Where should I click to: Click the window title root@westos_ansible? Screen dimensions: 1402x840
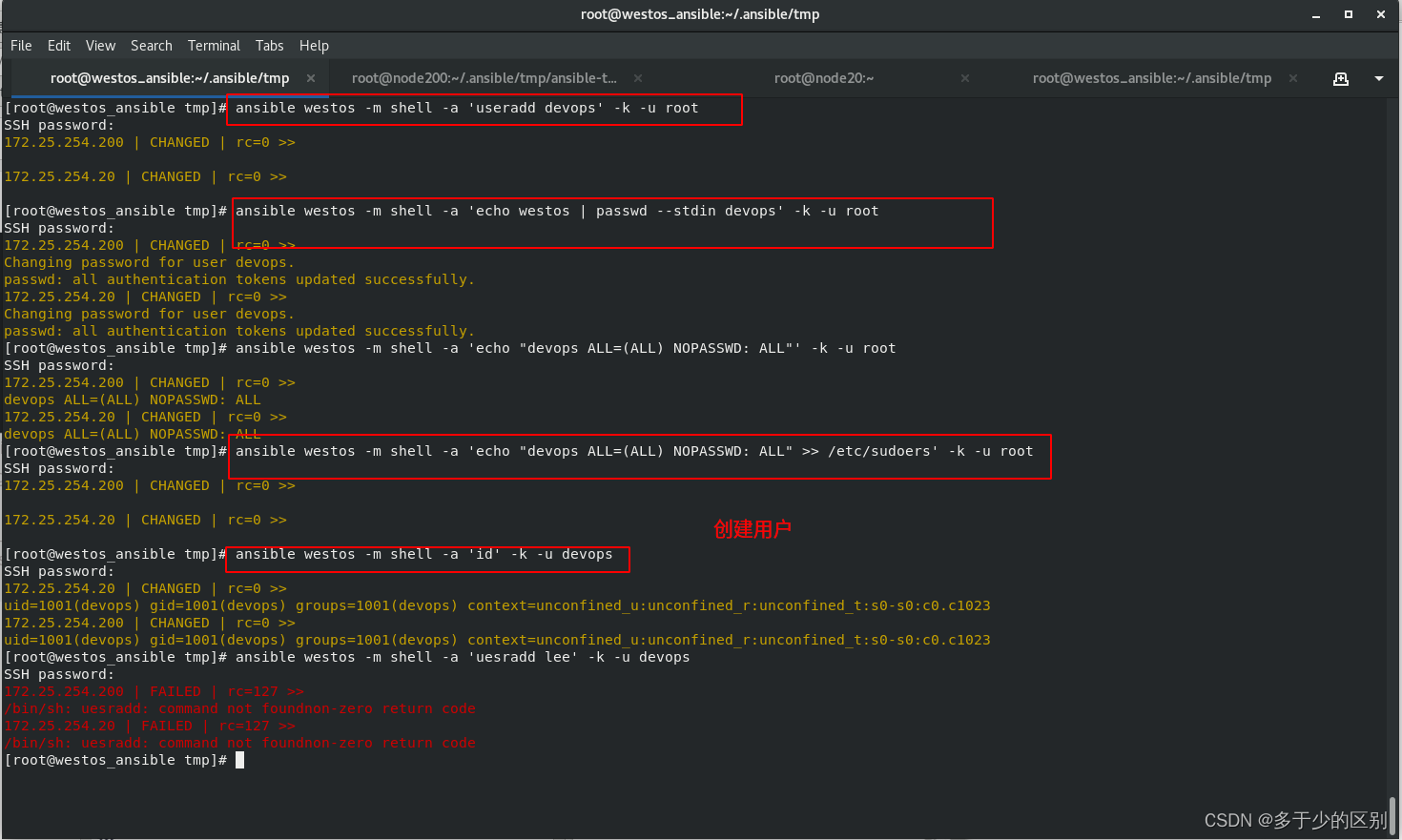[700, 14]
